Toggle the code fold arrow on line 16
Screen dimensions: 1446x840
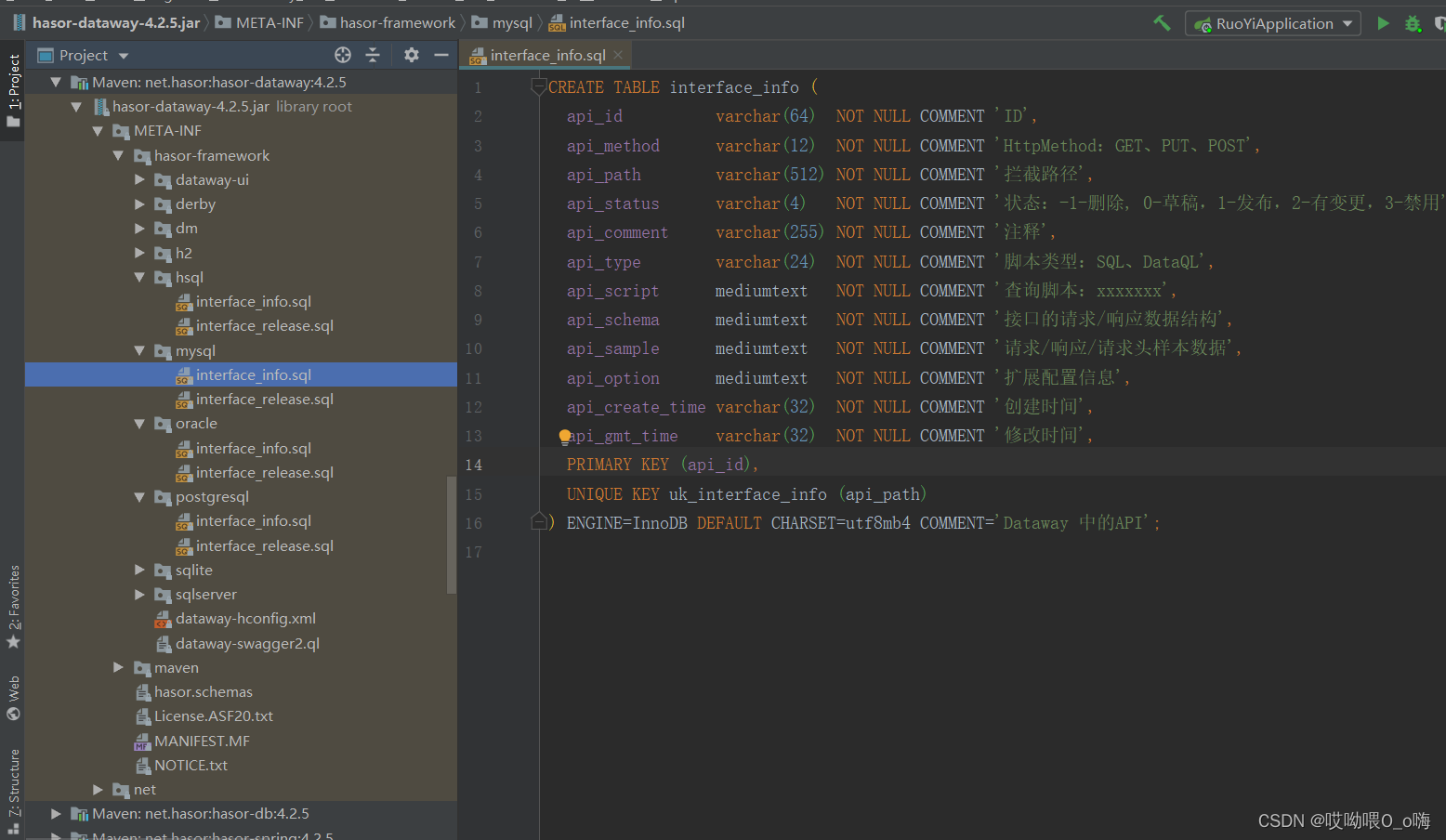coord(540,521)
